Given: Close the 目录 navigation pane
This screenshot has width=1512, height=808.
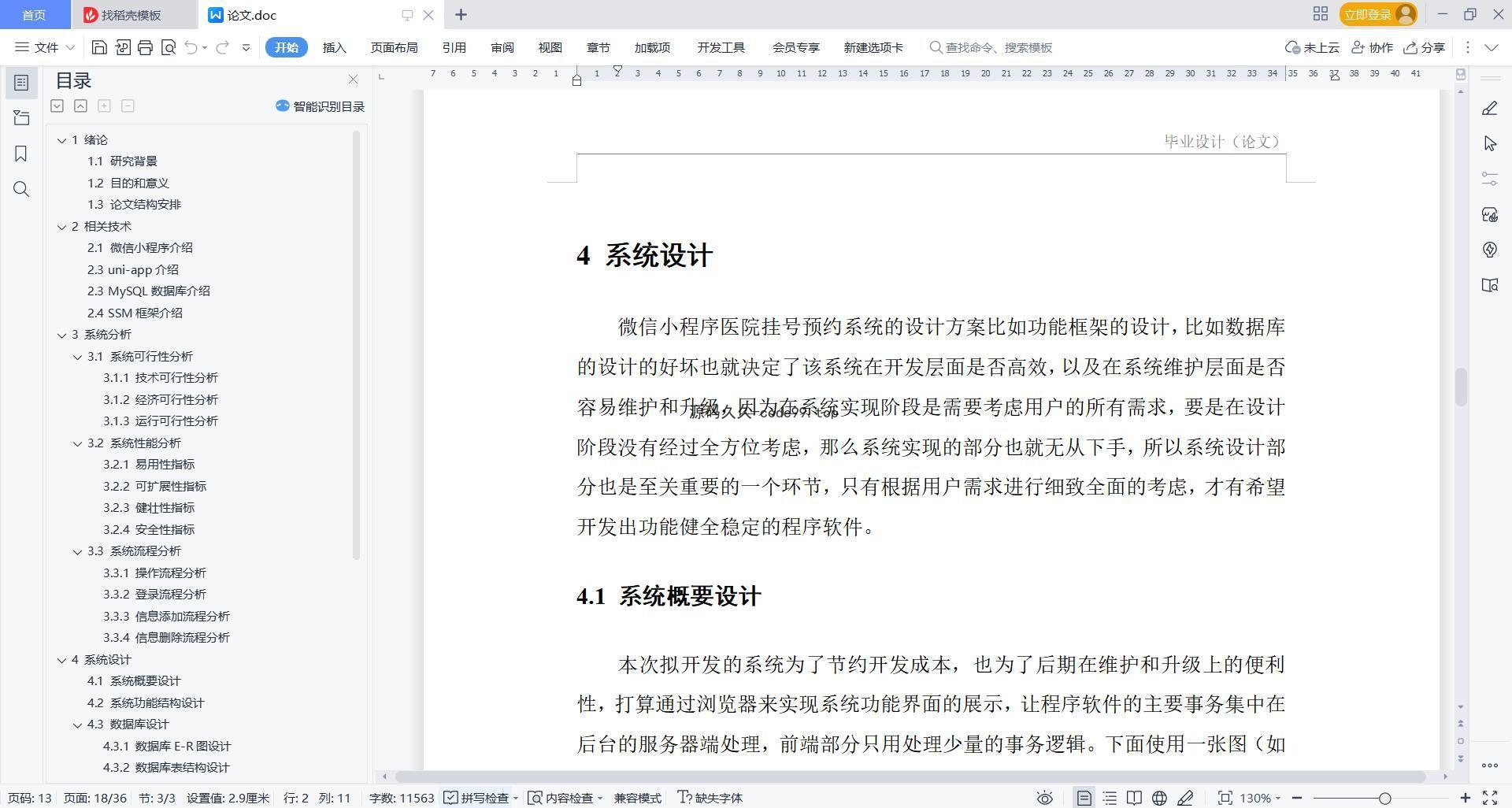Looking at the screenshot, I should point(353,80).
